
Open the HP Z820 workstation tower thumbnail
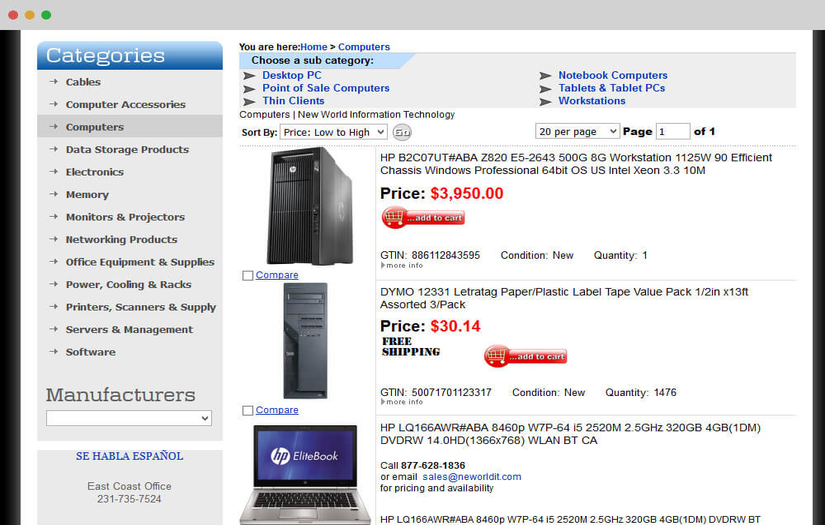(309, 206)
